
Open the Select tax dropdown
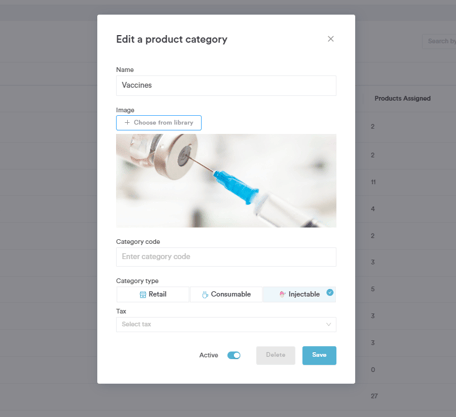pyautogui.click(x=226, y=324)
